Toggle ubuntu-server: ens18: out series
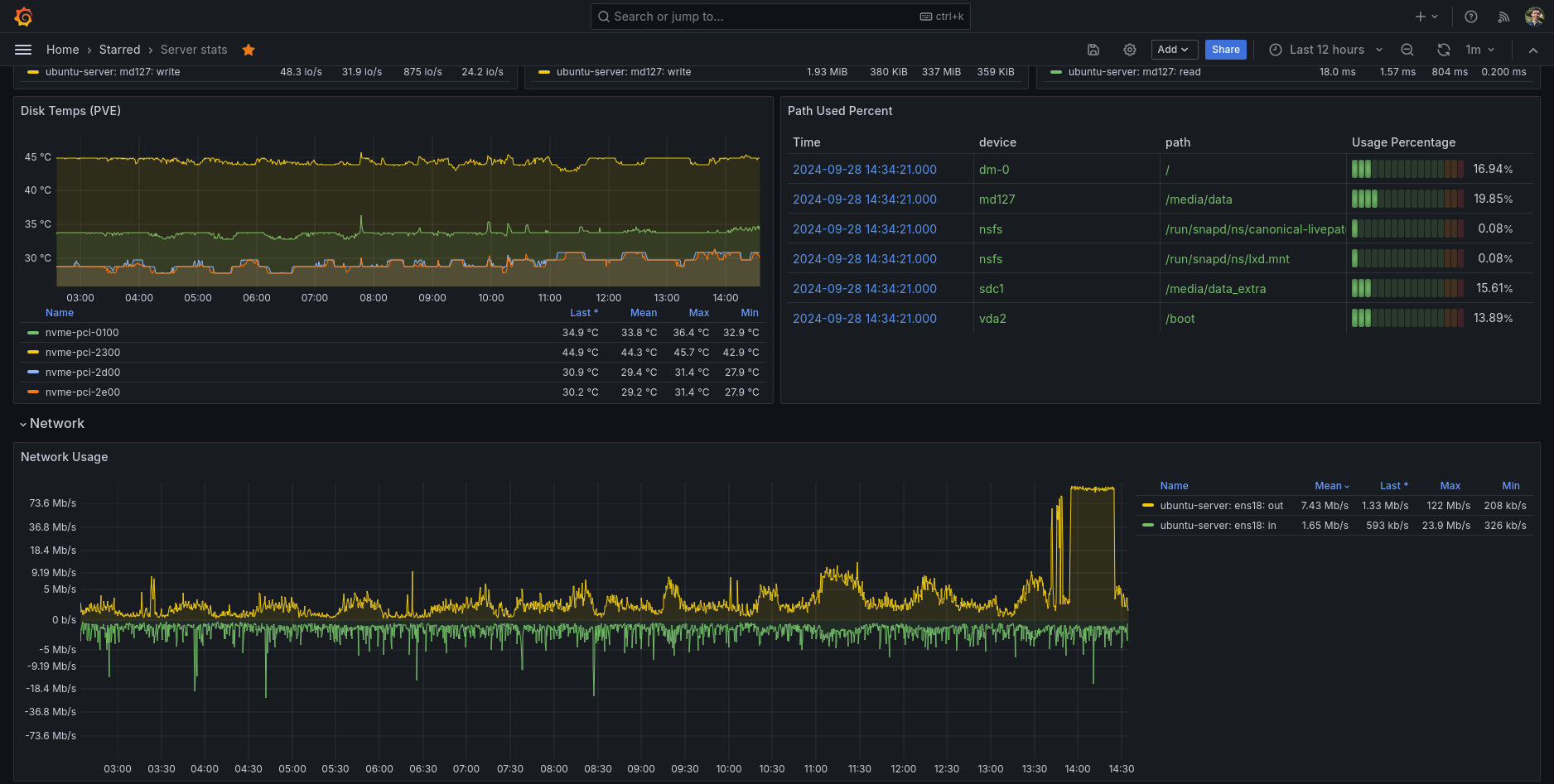Image resolution: width=1554 pixels, height=784 pixels. [x=1221, y=506]
